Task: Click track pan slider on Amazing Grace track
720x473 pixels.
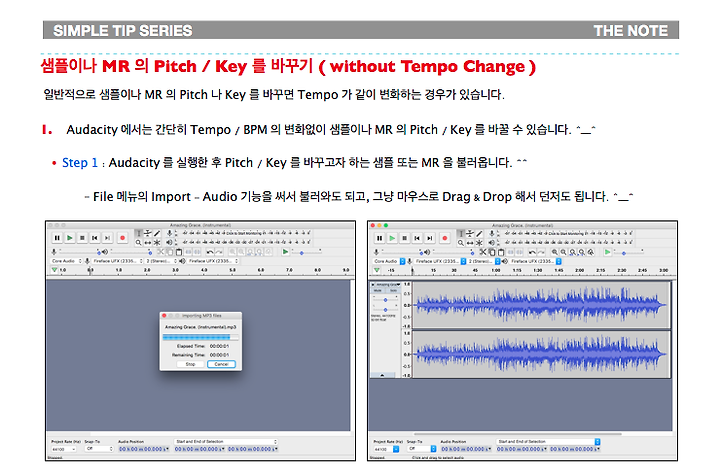Action: (385, 310)
